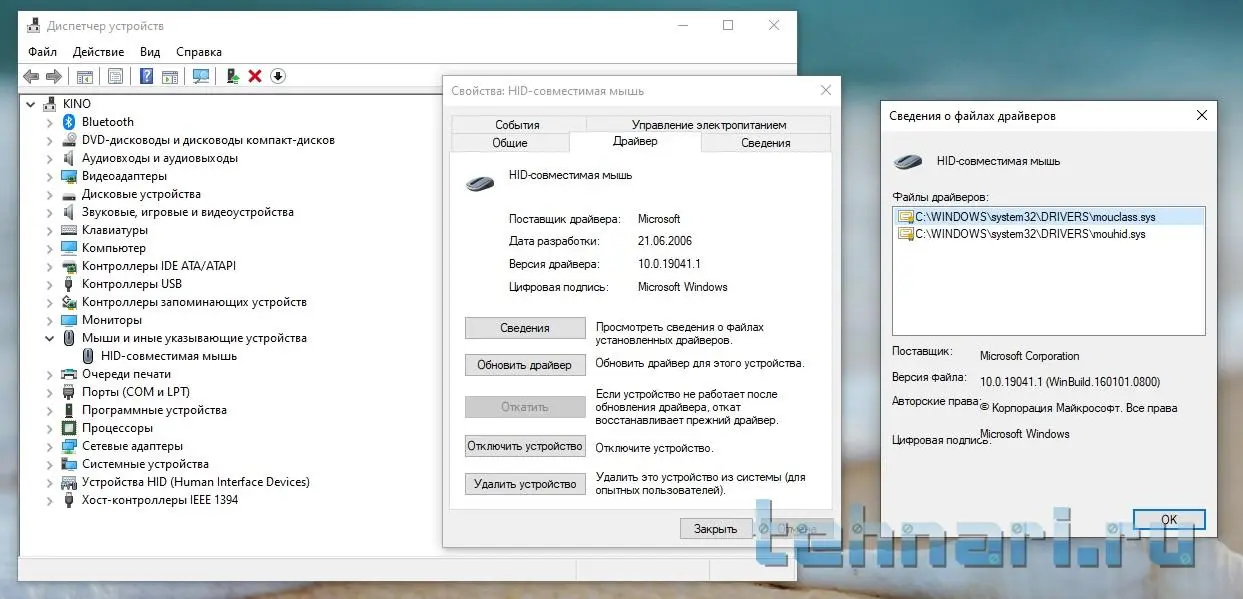
Task: Click the KINO computer root icon
Action: coord(50,104)
